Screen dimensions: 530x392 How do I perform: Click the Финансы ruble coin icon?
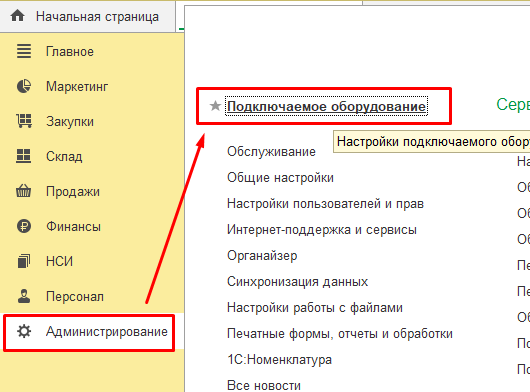tap(24, 226)
